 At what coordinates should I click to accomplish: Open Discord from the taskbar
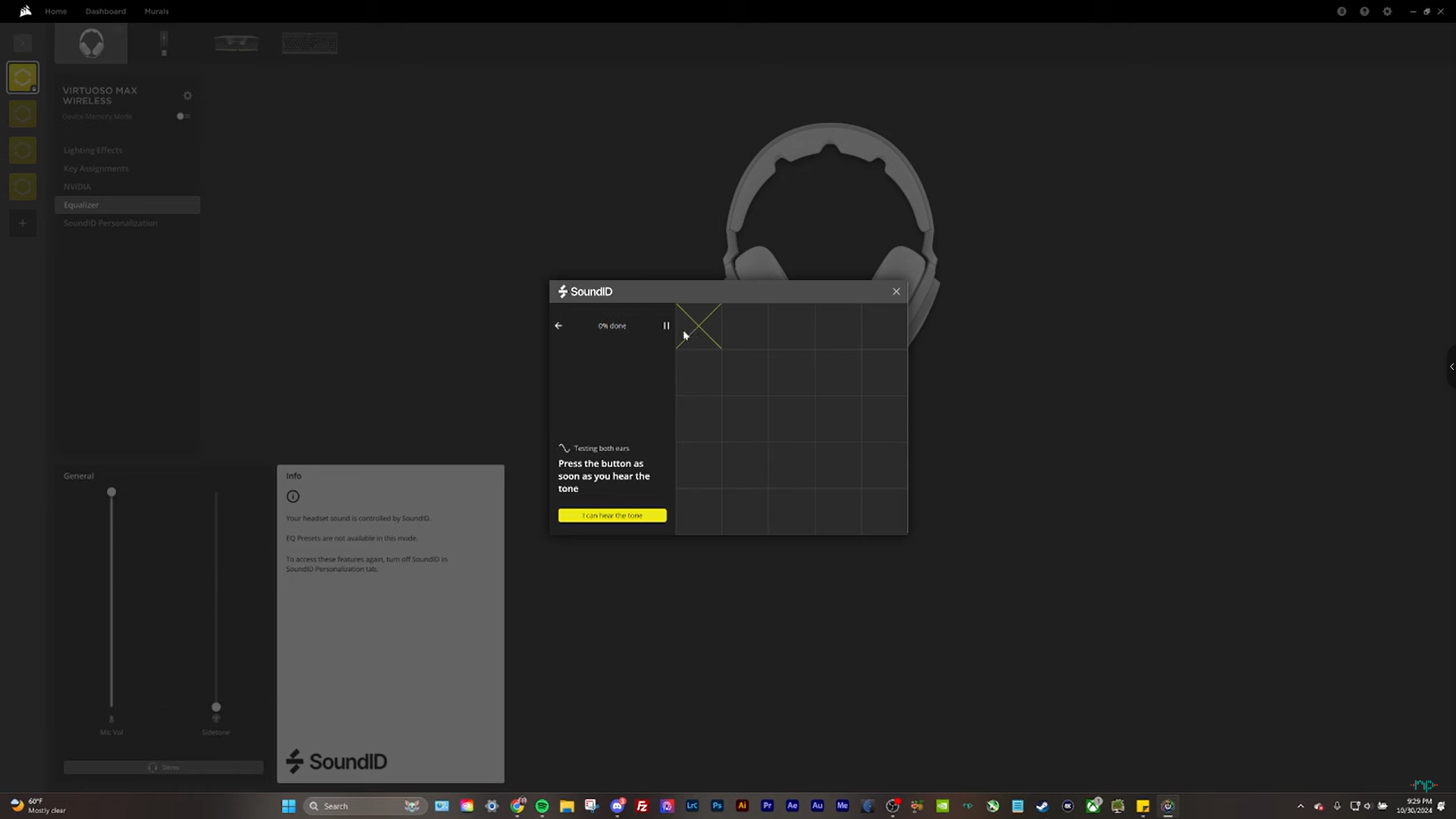[617, 806]
